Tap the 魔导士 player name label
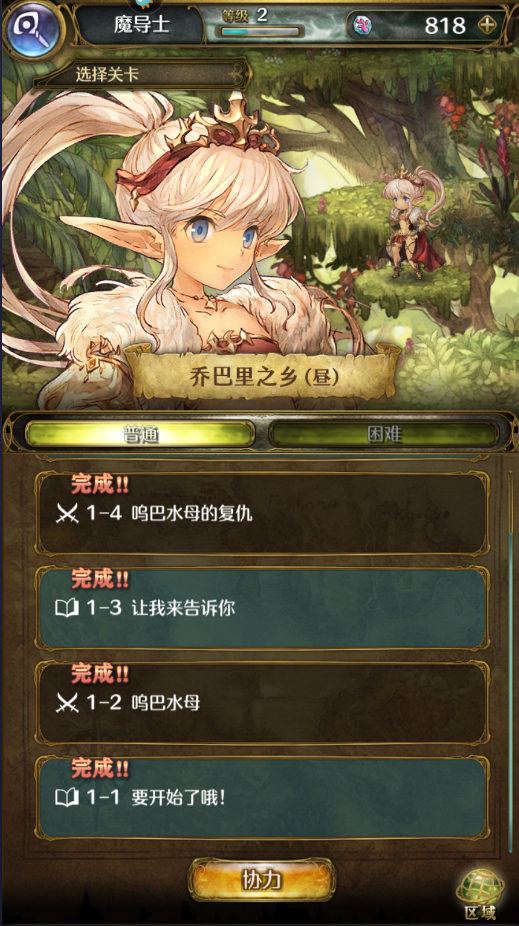The width and height of the screenshot is (519, 926). click(142, 25)
